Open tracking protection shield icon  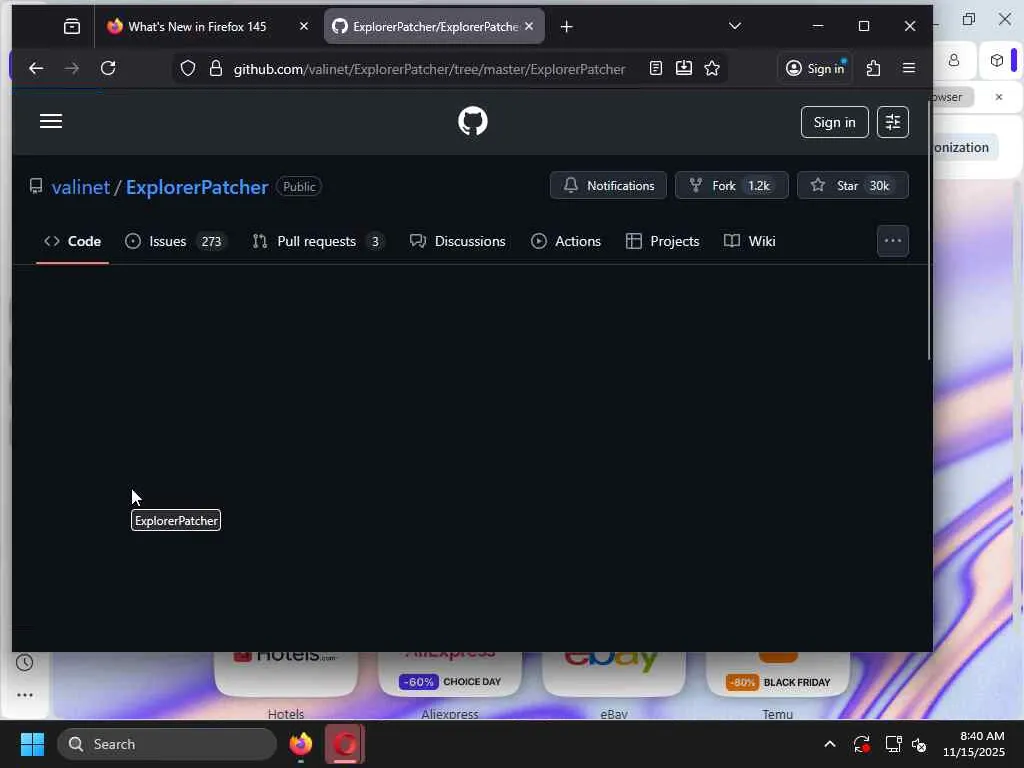coord(187,69)
